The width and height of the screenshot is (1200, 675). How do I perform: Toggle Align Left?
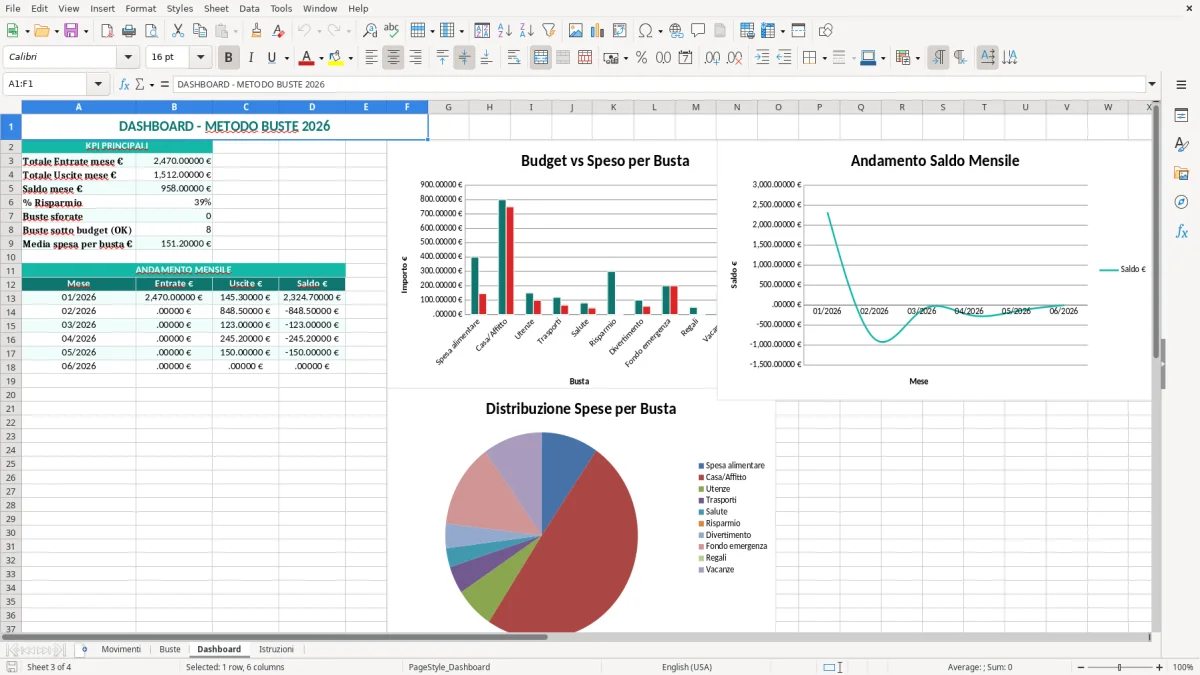[x=371, y=58]
